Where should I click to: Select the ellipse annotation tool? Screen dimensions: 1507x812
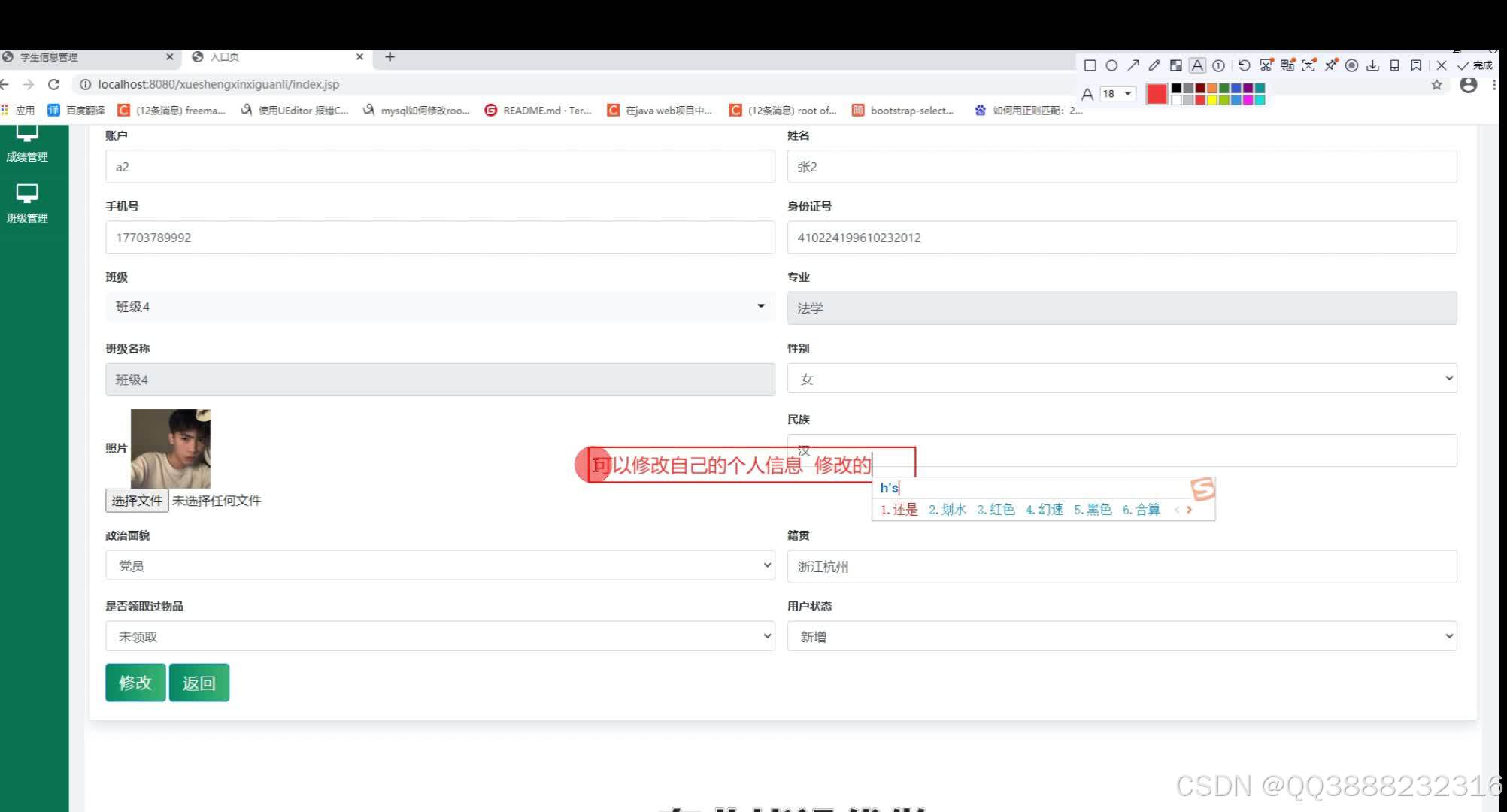coord(1111,65)
